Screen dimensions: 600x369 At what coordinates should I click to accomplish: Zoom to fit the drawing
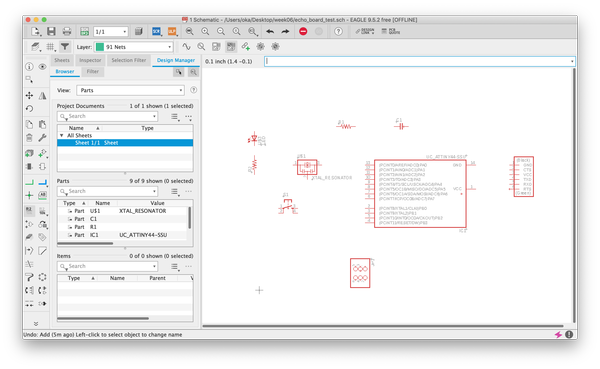point(189,31)
